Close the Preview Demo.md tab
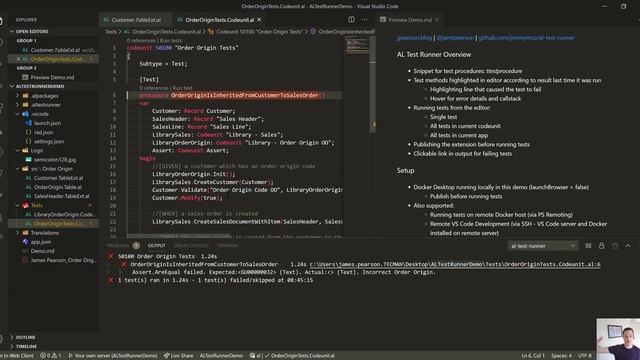Screen dimensions: 640x360 coord(437,20)
